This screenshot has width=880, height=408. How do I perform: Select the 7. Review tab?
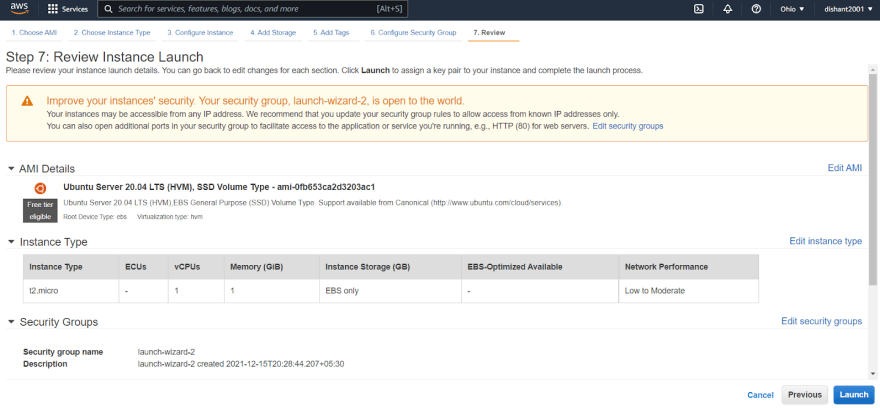point(489,33)
